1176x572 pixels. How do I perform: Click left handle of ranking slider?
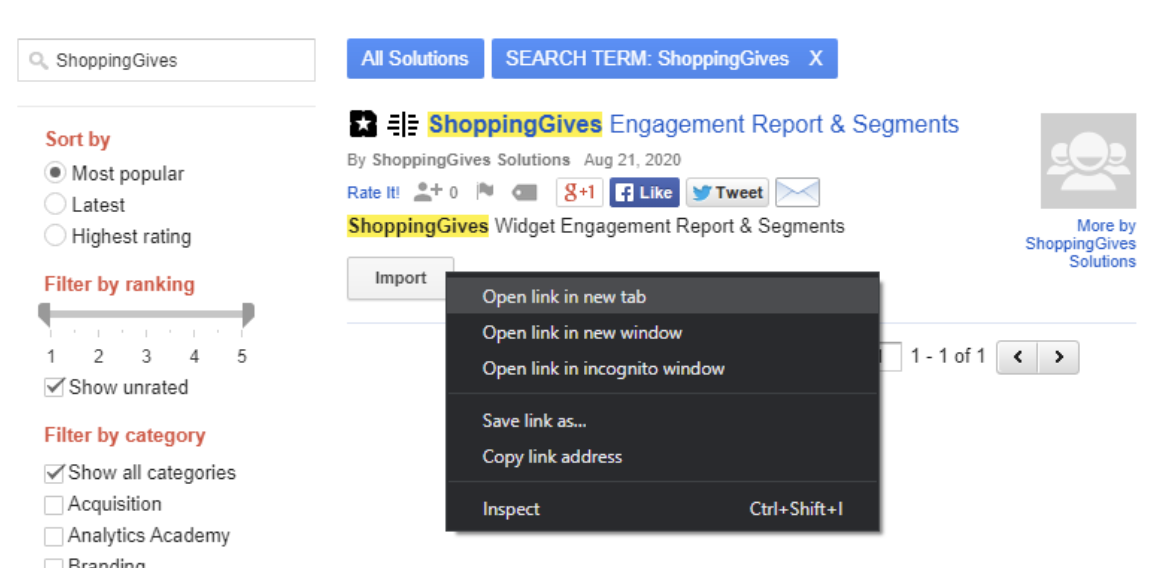[44, 314]
